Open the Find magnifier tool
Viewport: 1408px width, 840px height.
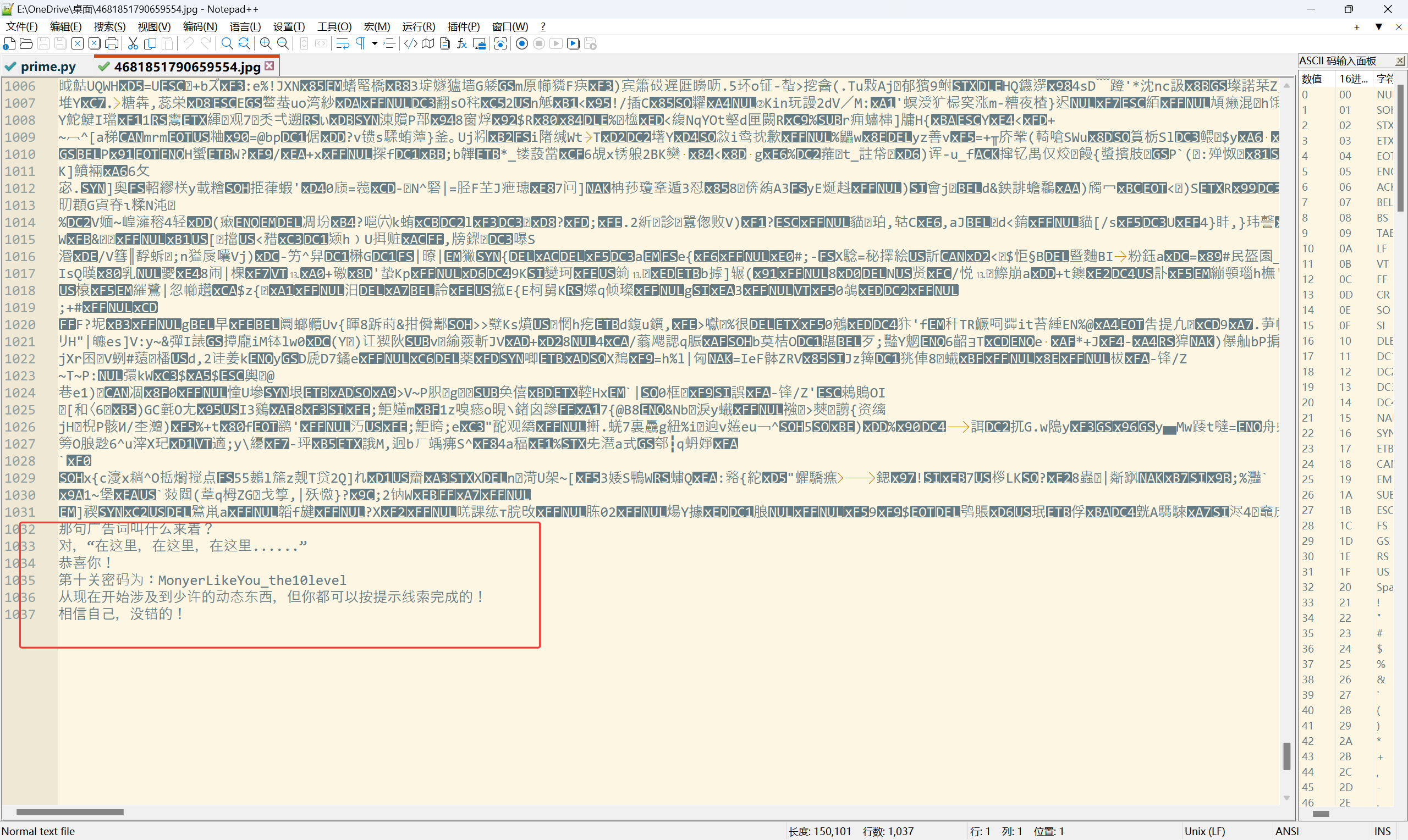pyautogui.click(x=227, y=43)
